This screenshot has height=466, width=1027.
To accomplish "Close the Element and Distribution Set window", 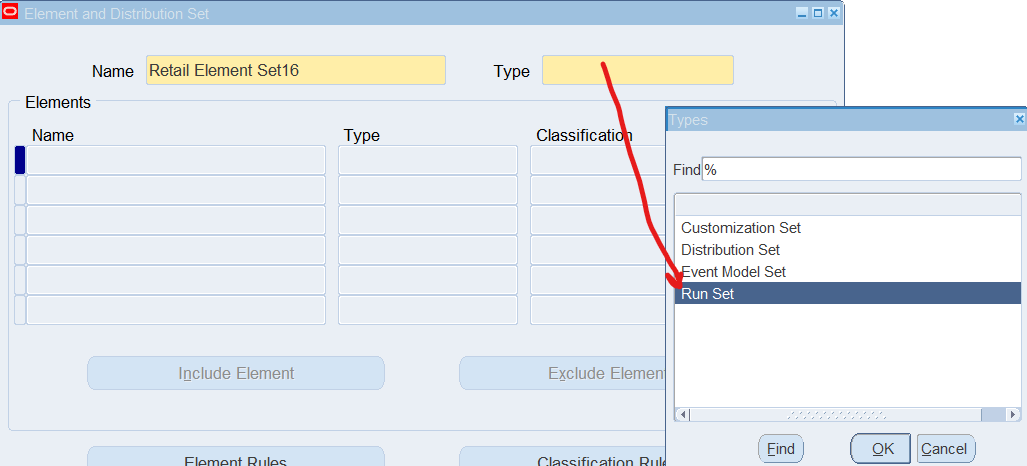I will 832,13.
